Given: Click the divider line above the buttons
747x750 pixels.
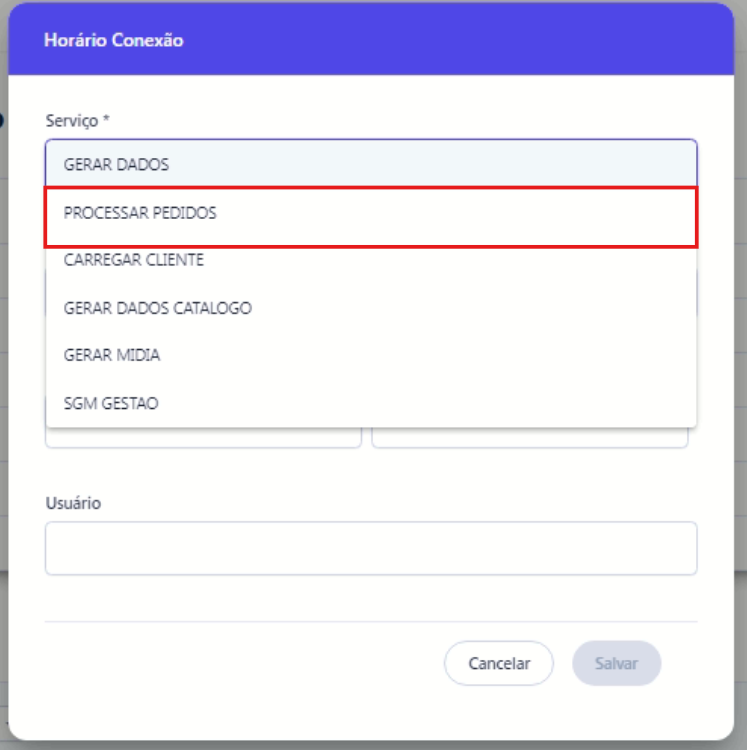Looking at the screenshot, I should click(370, 621).
